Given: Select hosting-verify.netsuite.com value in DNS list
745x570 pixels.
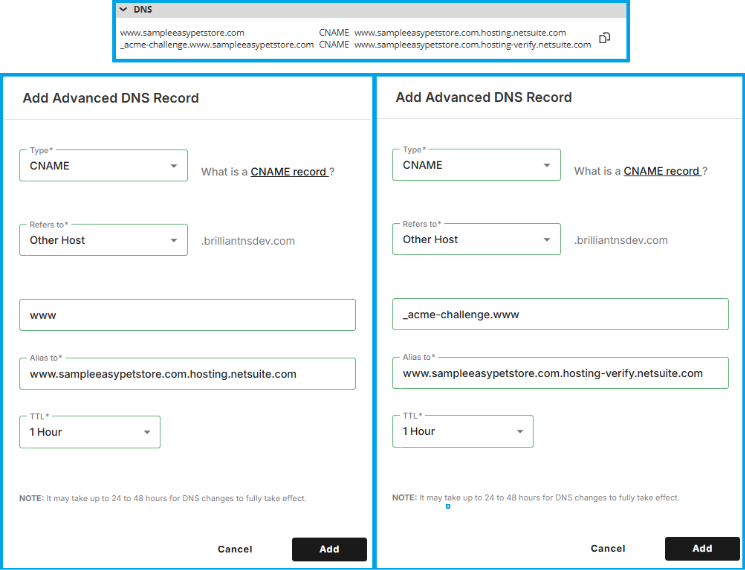Looking at the screenshot, I should tap(473, 45).
